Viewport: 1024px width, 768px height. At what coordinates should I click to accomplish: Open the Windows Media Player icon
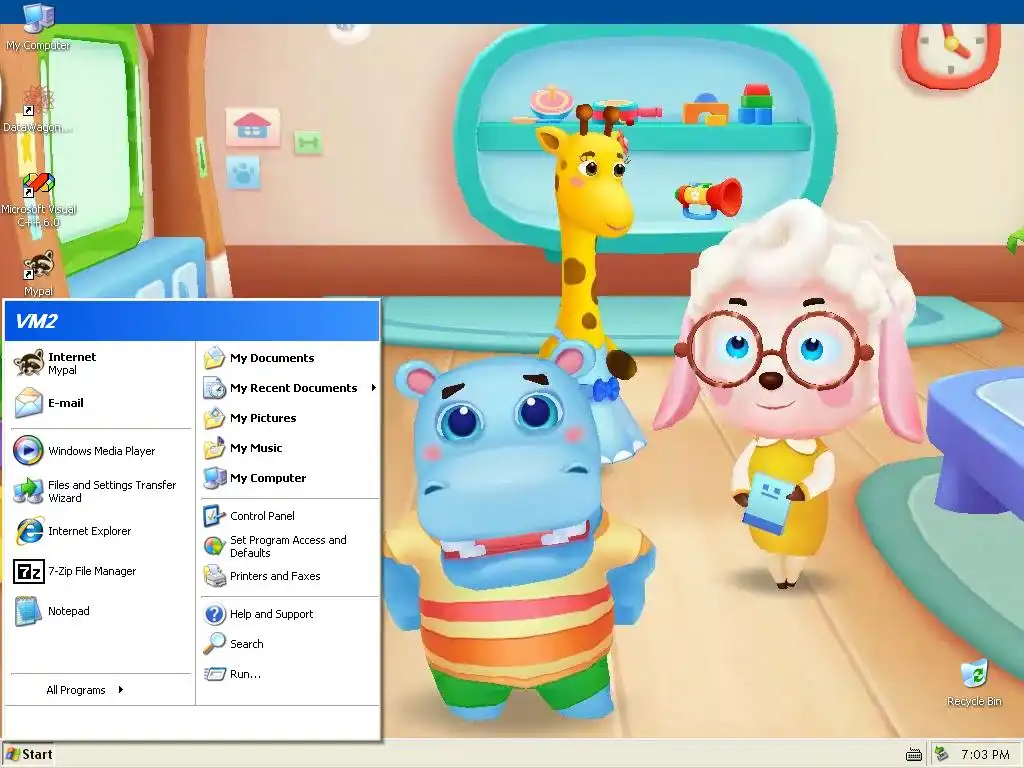tap(28, 451)
